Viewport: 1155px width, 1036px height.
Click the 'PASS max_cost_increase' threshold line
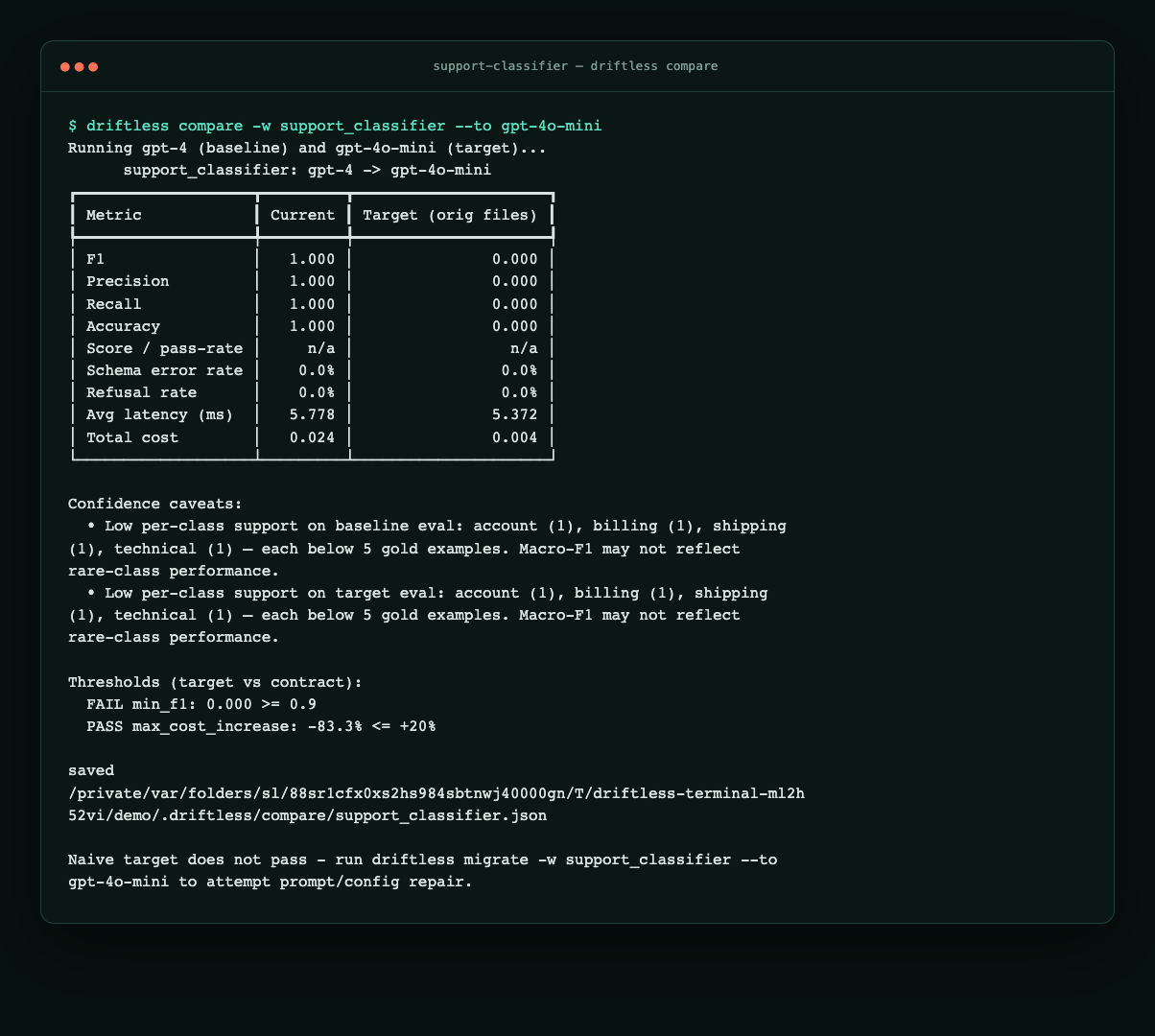261,726
